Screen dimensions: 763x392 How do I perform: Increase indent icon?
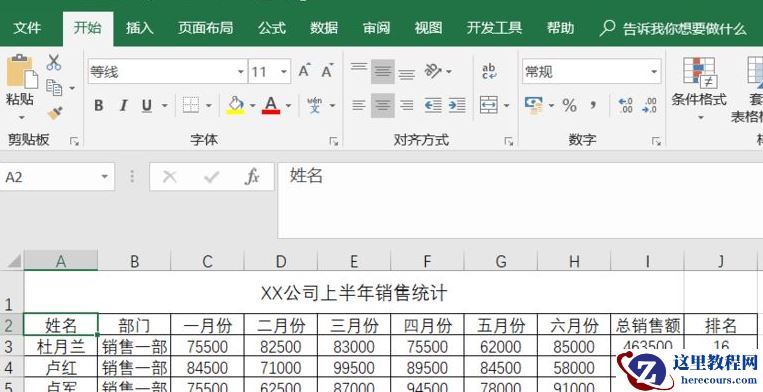click(457, 105)
